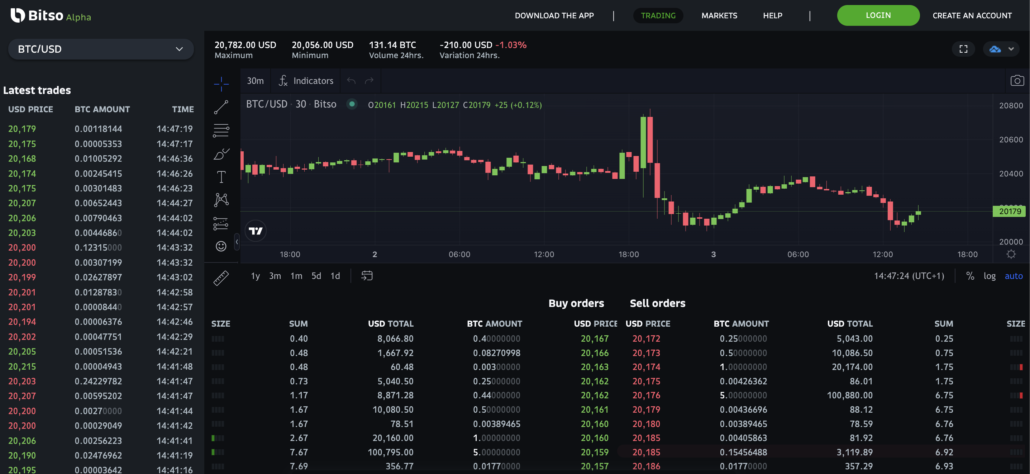The width and height of the screenshot is (1030, 474).
Task: Toggle percentage scale mode
Action: point(970,276)
